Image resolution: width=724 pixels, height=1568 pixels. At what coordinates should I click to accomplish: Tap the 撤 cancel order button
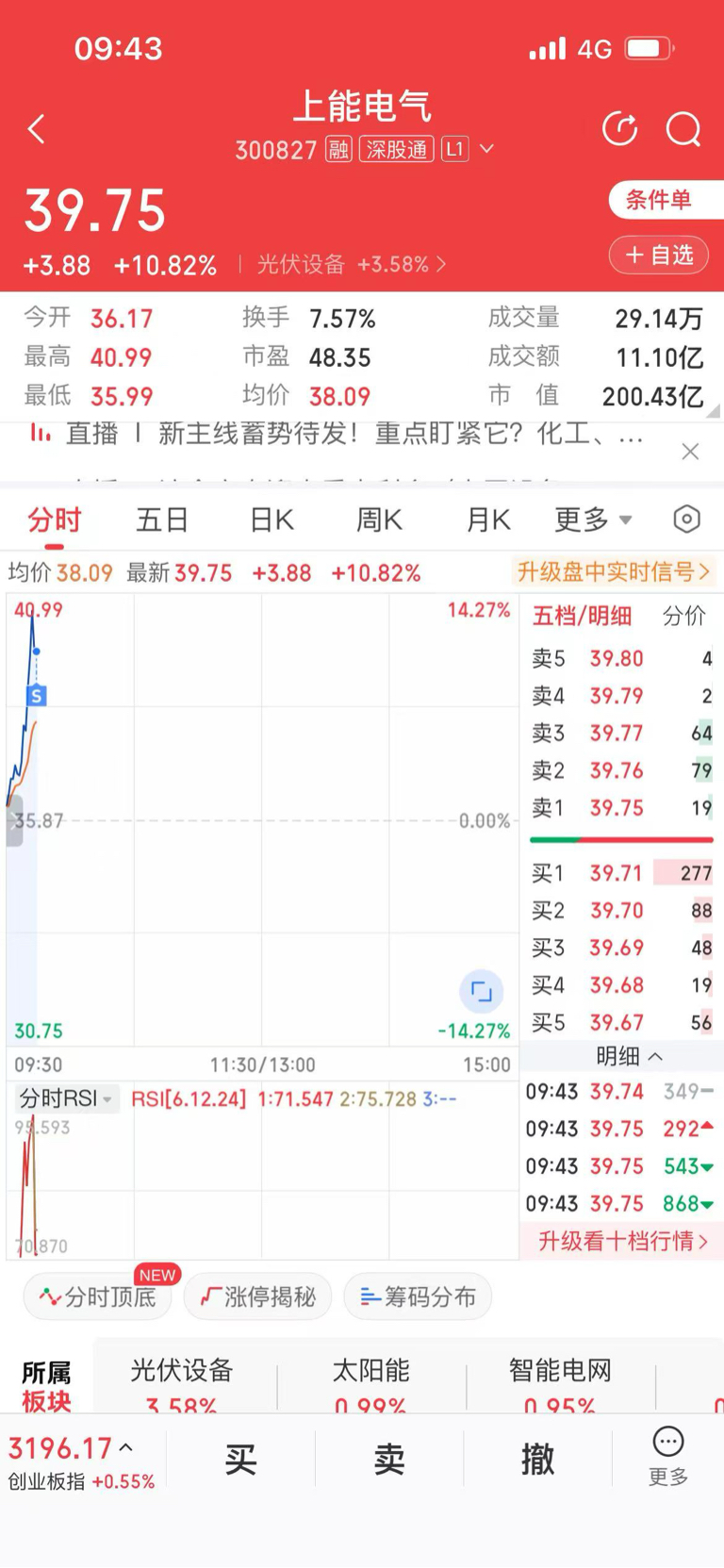537,1460
